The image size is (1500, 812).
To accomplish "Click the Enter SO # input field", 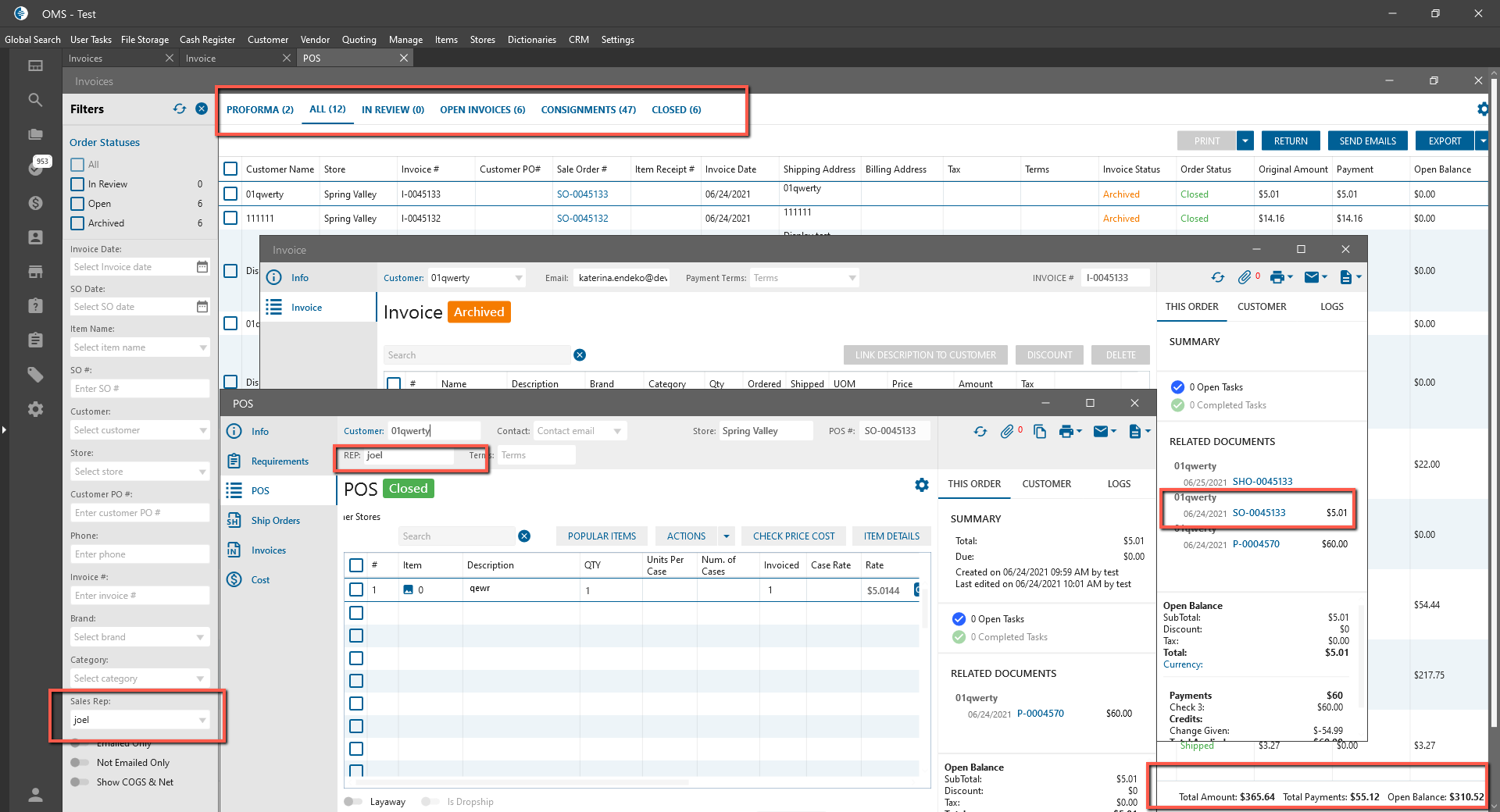I will [x=139, y=389].
